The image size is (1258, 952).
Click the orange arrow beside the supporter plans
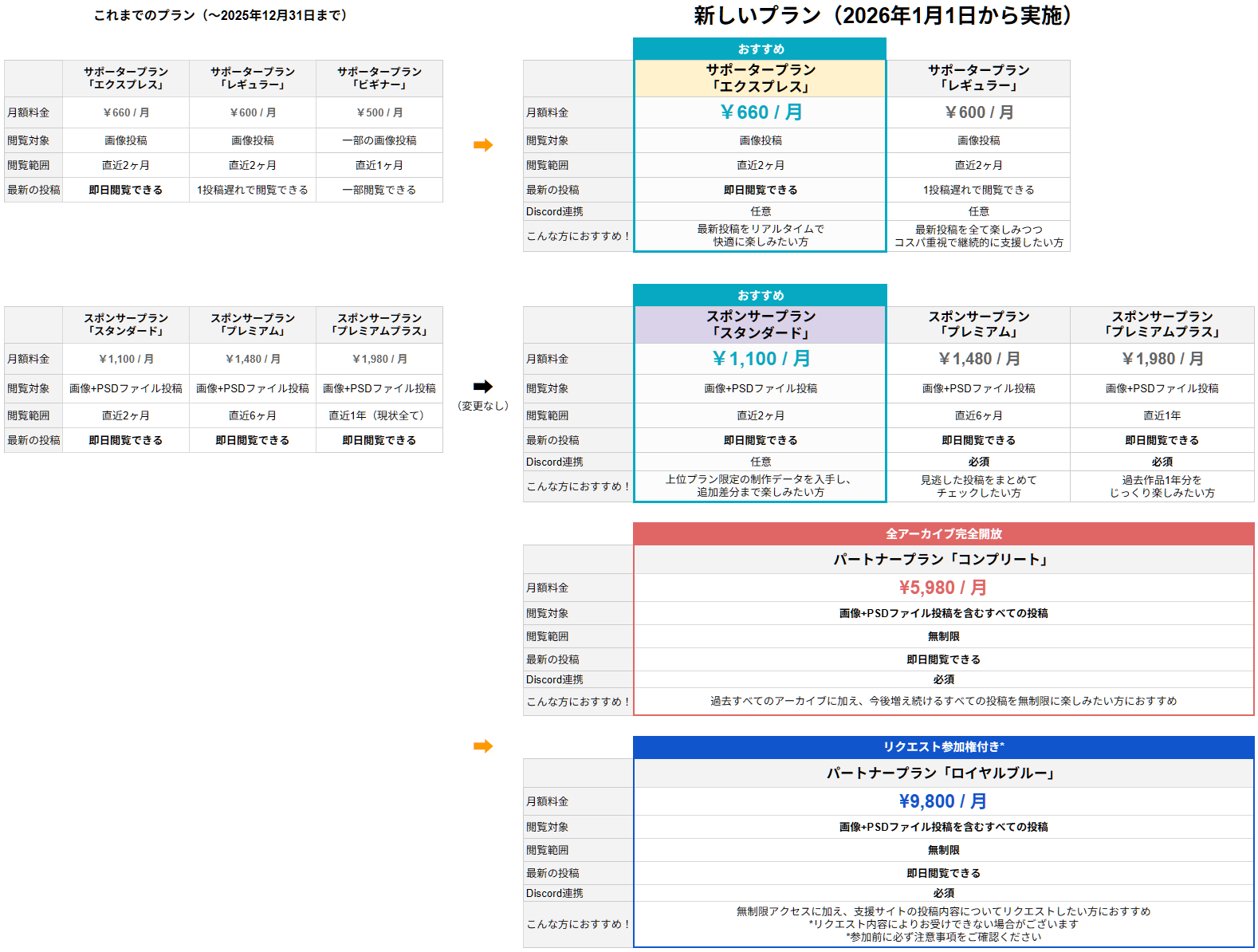tap(483, 145)
